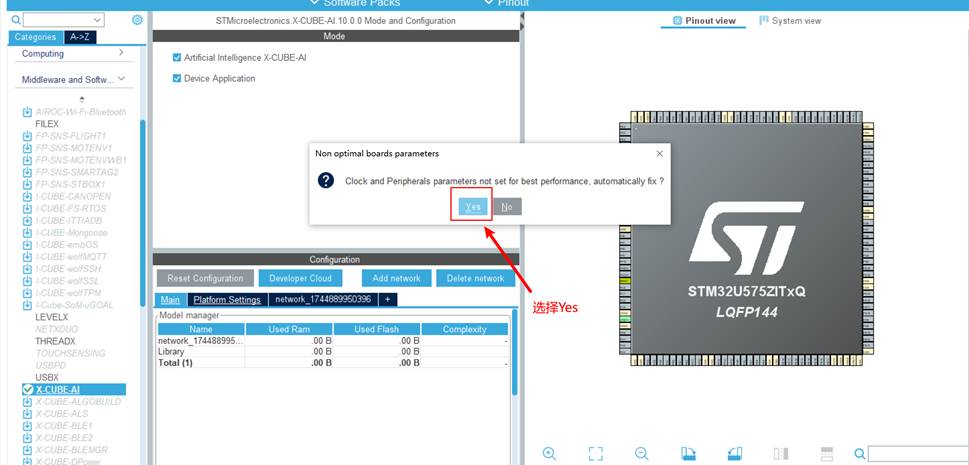Select the Library row in Model manager
This screenshot has width=969, height=465.
(333, 351)
